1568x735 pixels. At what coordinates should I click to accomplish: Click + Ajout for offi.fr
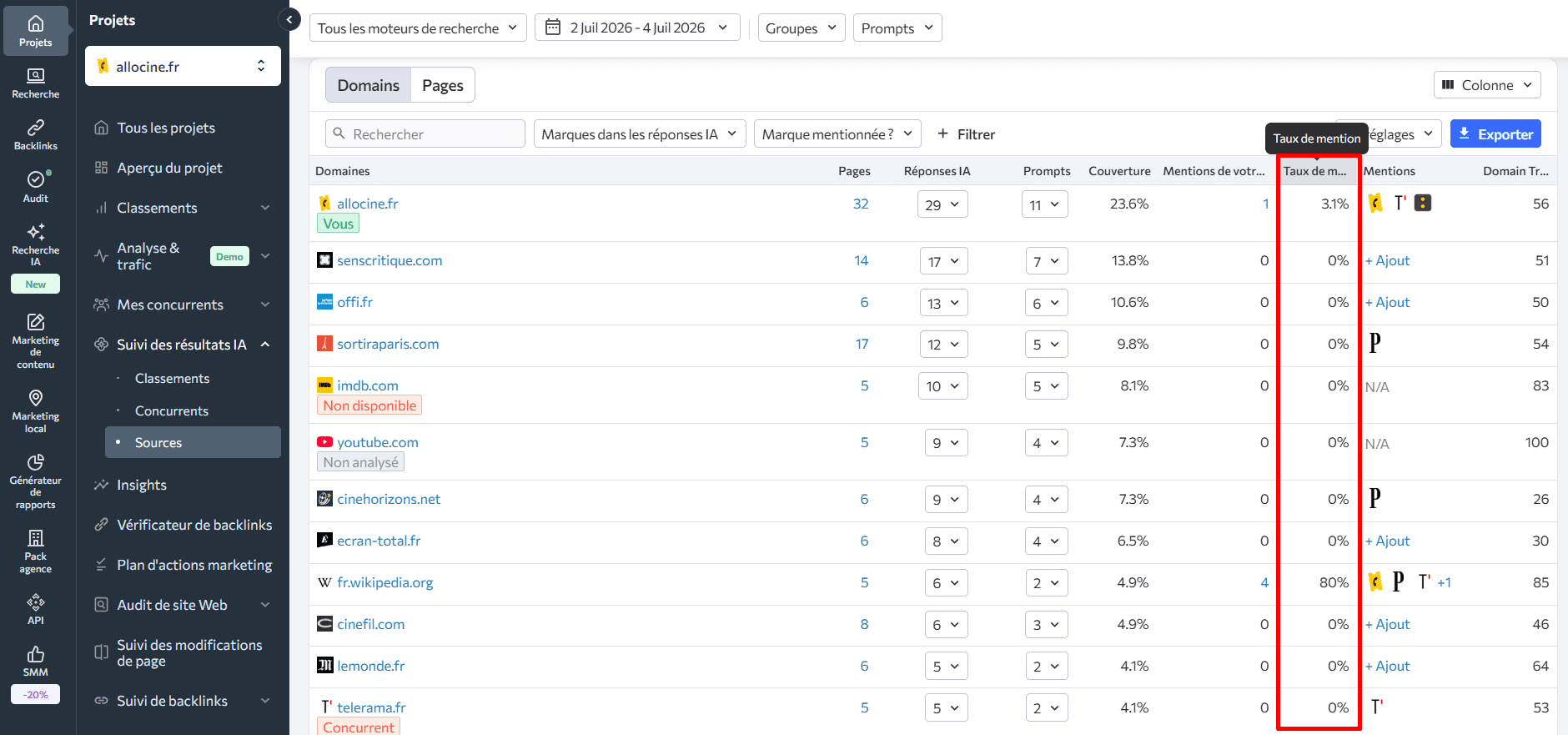[1387, 302]
